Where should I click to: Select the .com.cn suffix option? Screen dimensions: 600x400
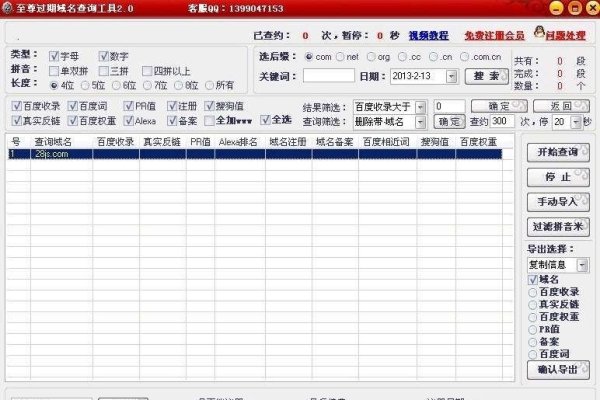coord(464,57)
